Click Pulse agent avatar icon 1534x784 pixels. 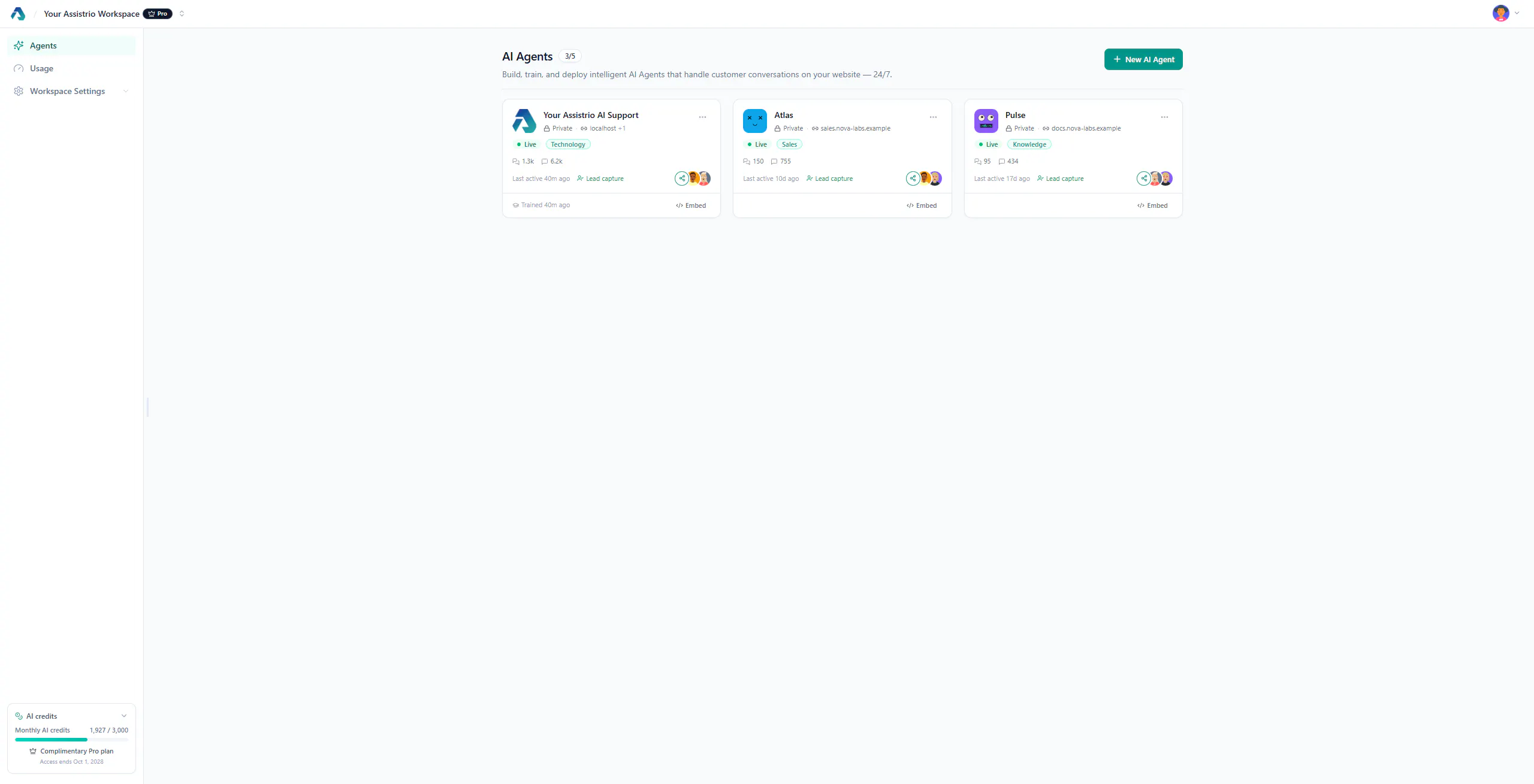pos(986,121)
